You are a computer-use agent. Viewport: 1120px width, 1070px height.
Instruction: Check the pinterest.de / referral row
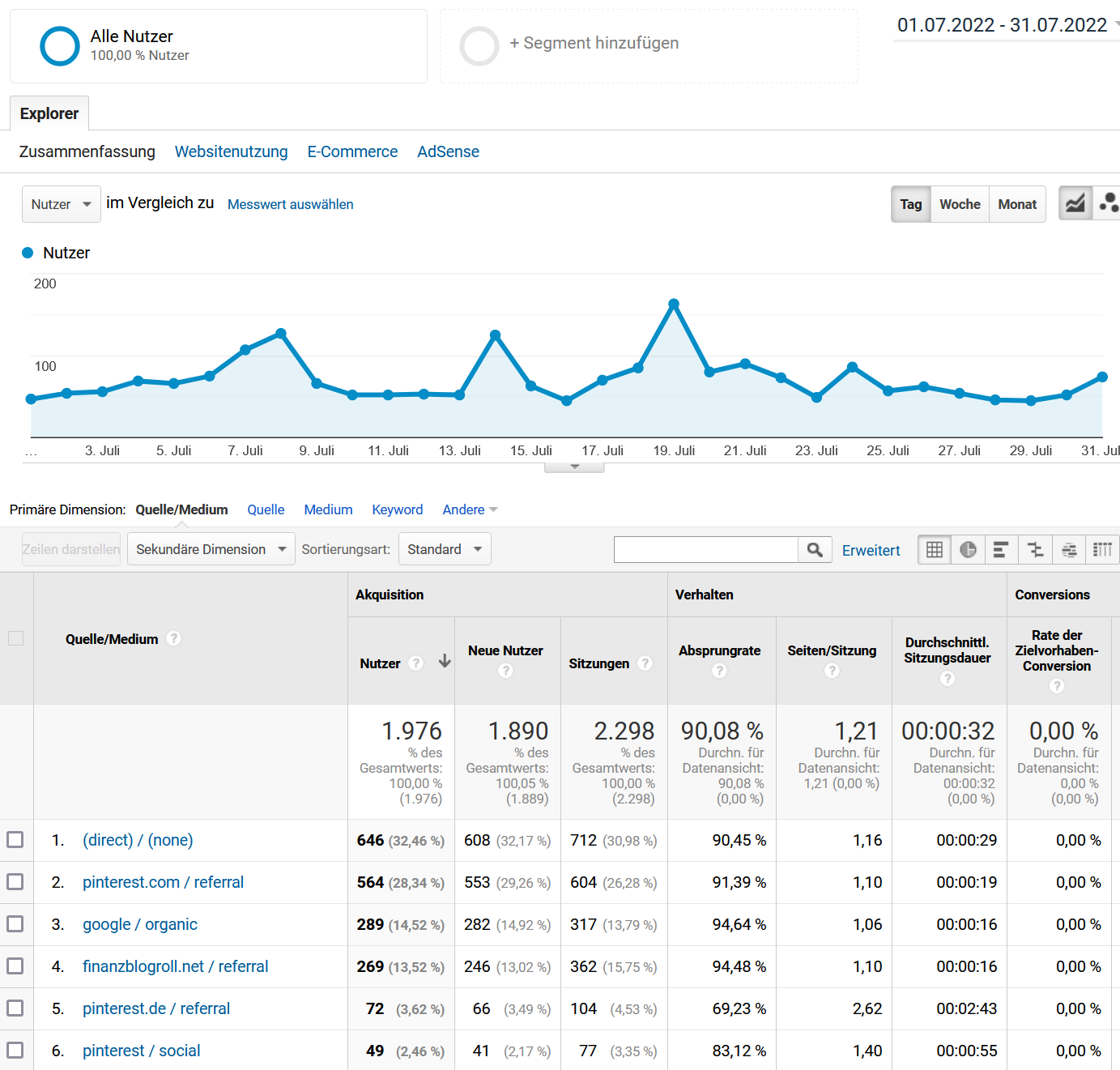pyautogui.click(x=15, y=1008)
